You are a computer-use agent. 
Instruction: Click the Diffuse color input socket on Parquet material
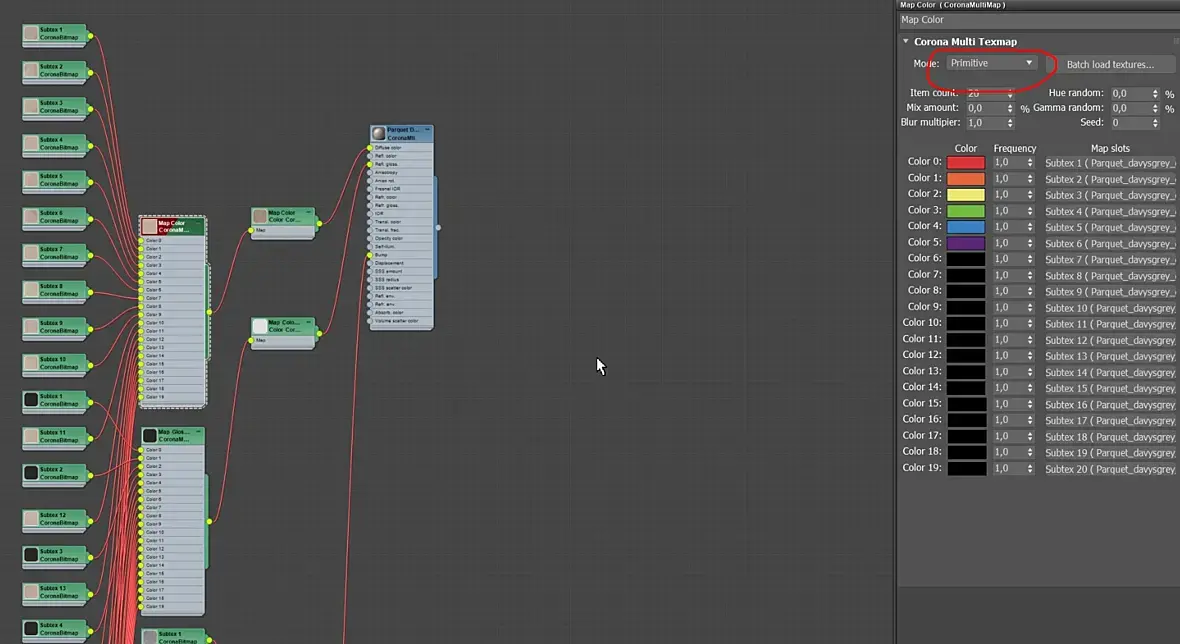tap(370, 147)
